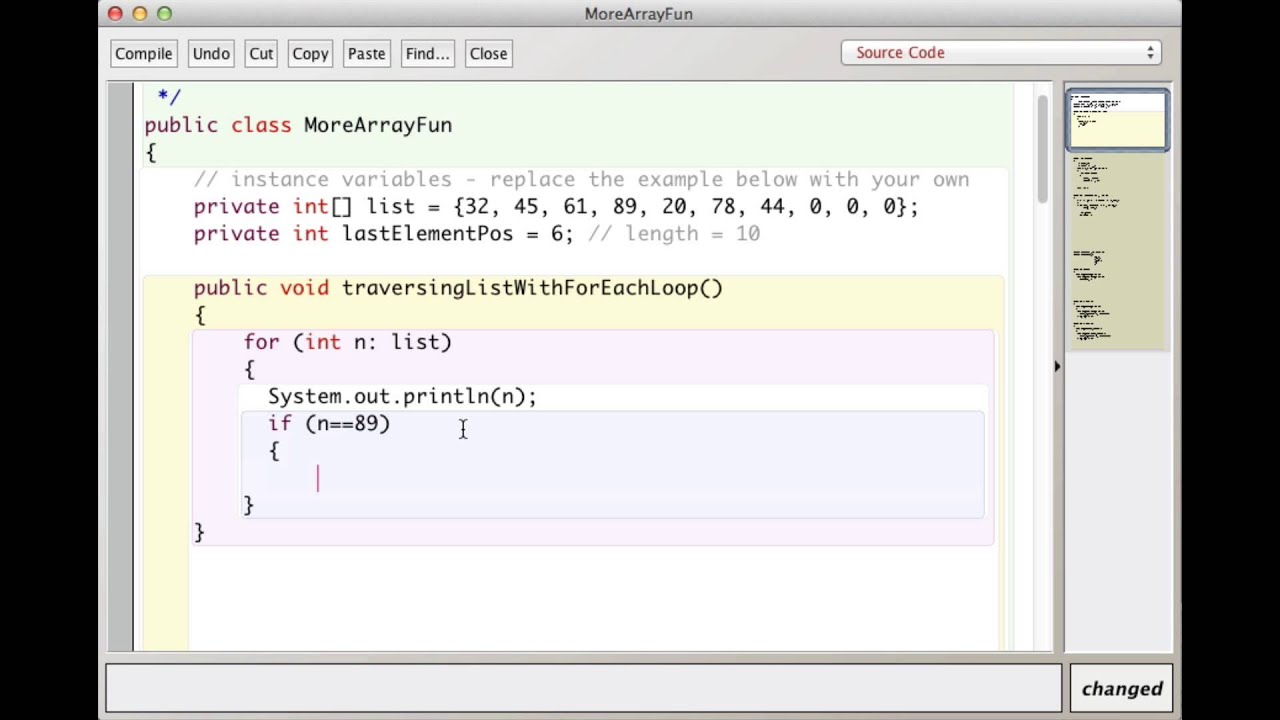Image resolution: width=1280 pixels, height=720 pixels.
Task: Click the yellow minimize window button
Action: 139,13
